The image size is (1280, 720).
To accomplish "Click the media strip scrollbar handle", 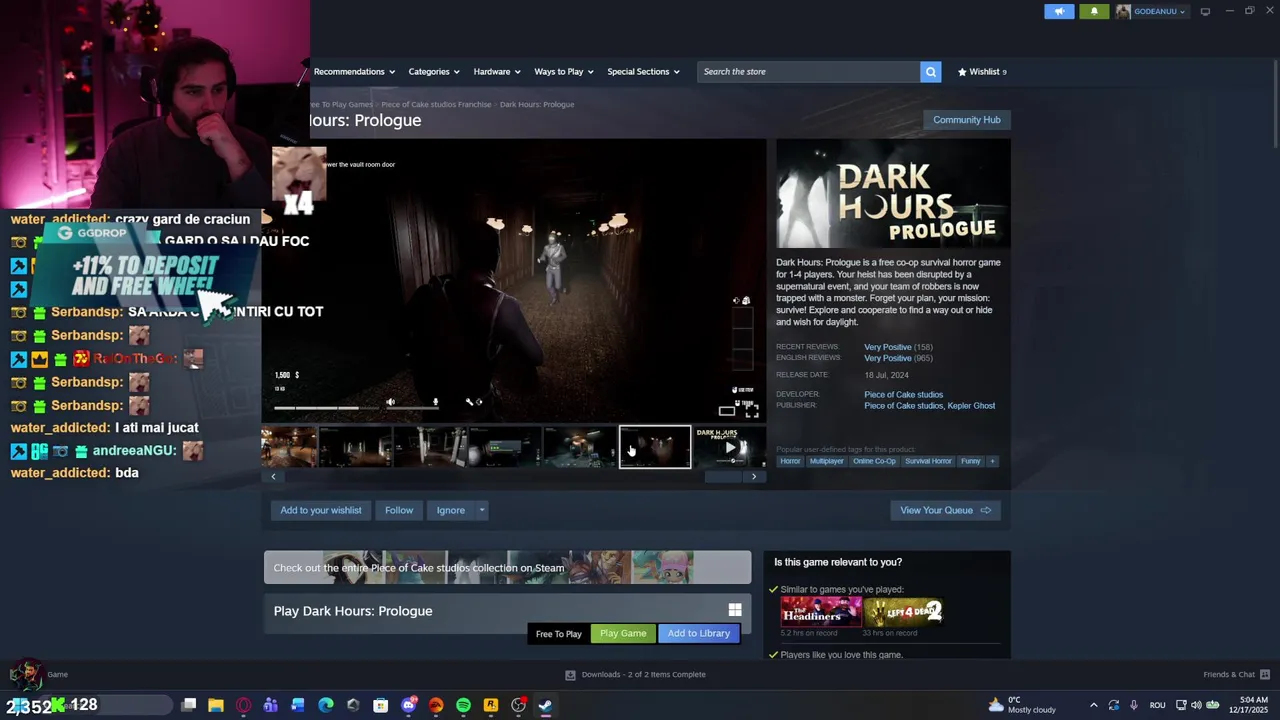I will (x=723, y=477).
